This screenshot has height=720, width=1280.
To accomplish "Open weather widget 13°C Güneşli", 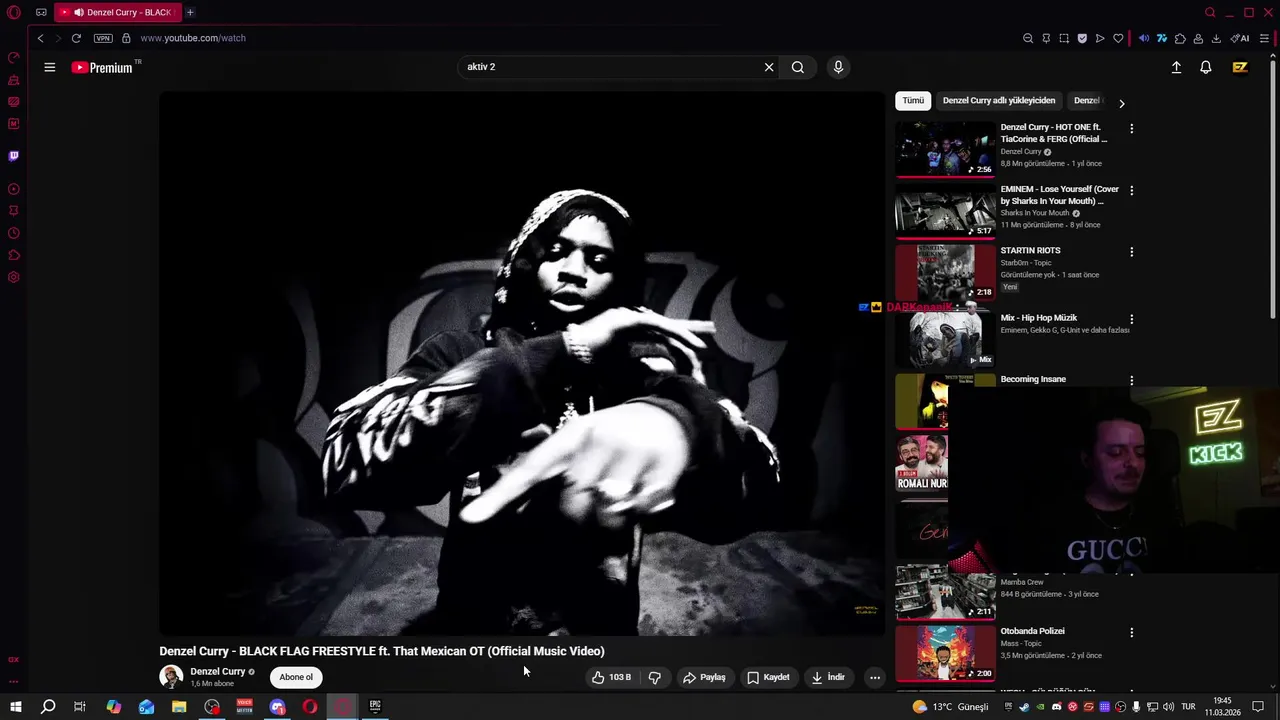I will (950, 707).
